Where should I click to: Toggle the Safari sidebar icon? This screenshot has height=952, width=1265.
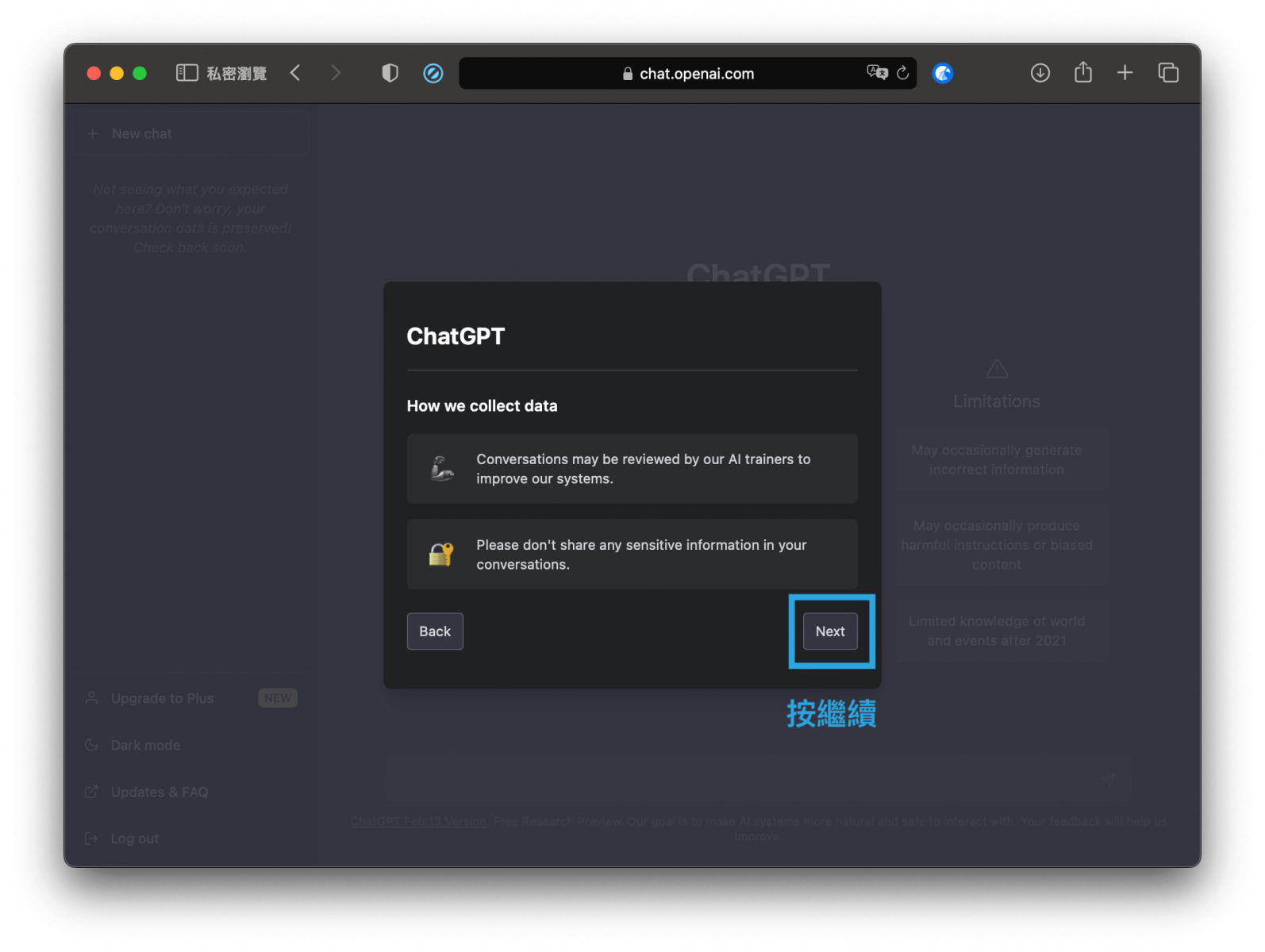click(186, 73)
